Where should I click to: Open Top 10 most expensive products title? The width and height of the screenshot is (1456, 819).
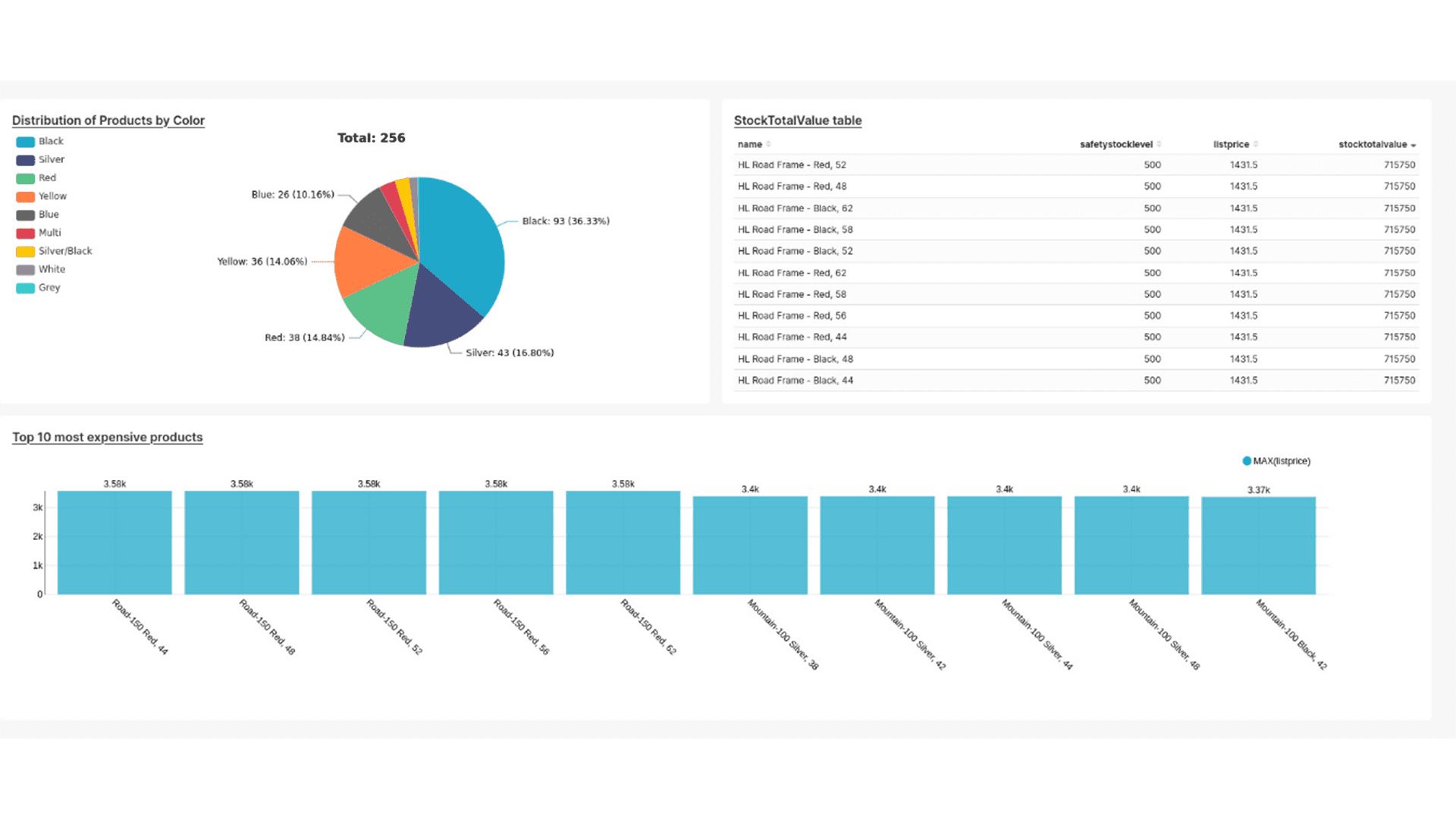pos(107,438)
